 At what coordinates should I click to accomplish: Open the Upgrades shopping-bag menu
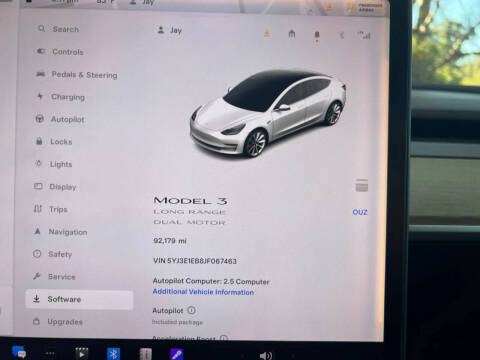[57, 322]
